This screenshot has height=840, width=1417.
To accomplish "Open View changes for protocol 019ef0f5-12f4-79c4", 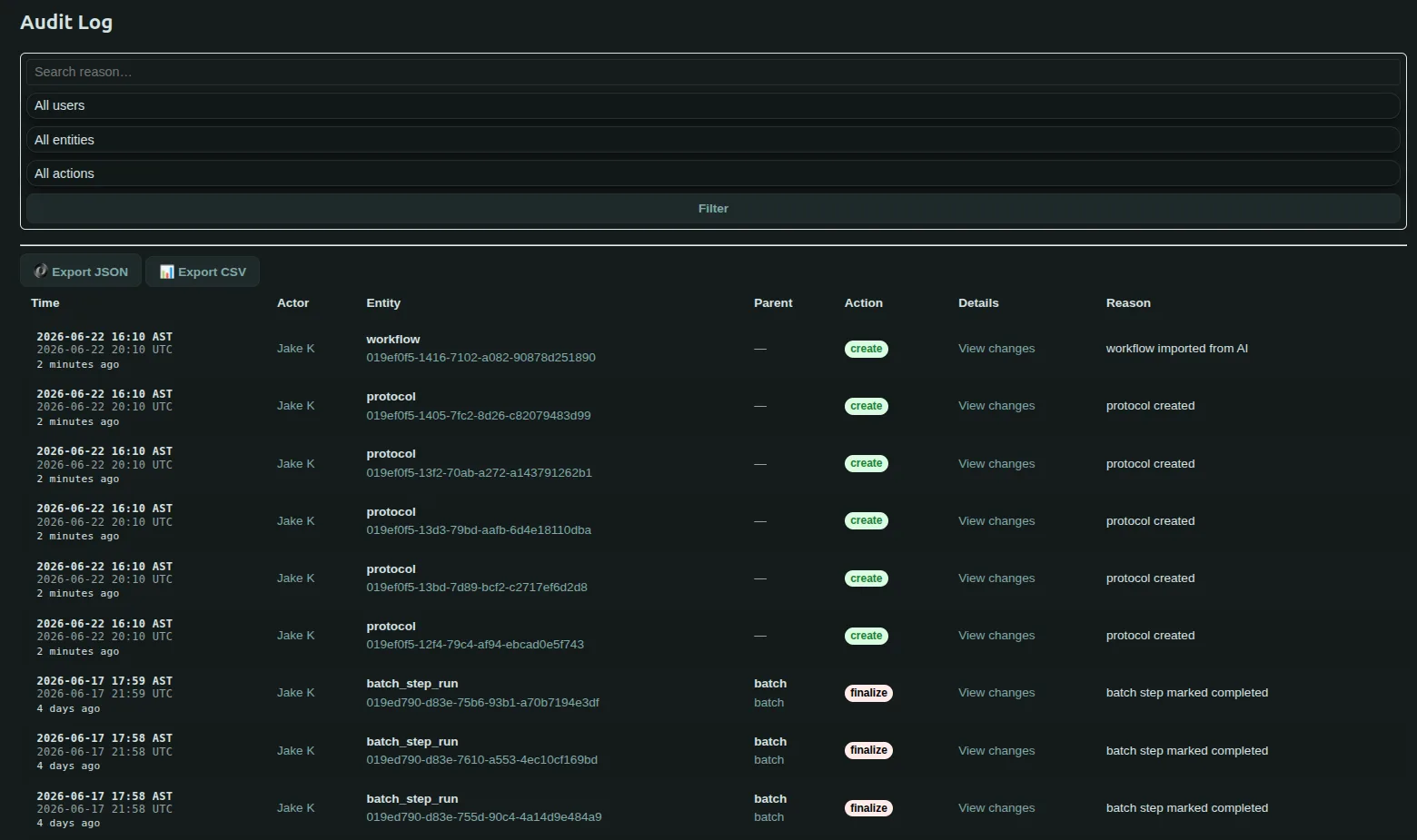I will tap(996, 636).
